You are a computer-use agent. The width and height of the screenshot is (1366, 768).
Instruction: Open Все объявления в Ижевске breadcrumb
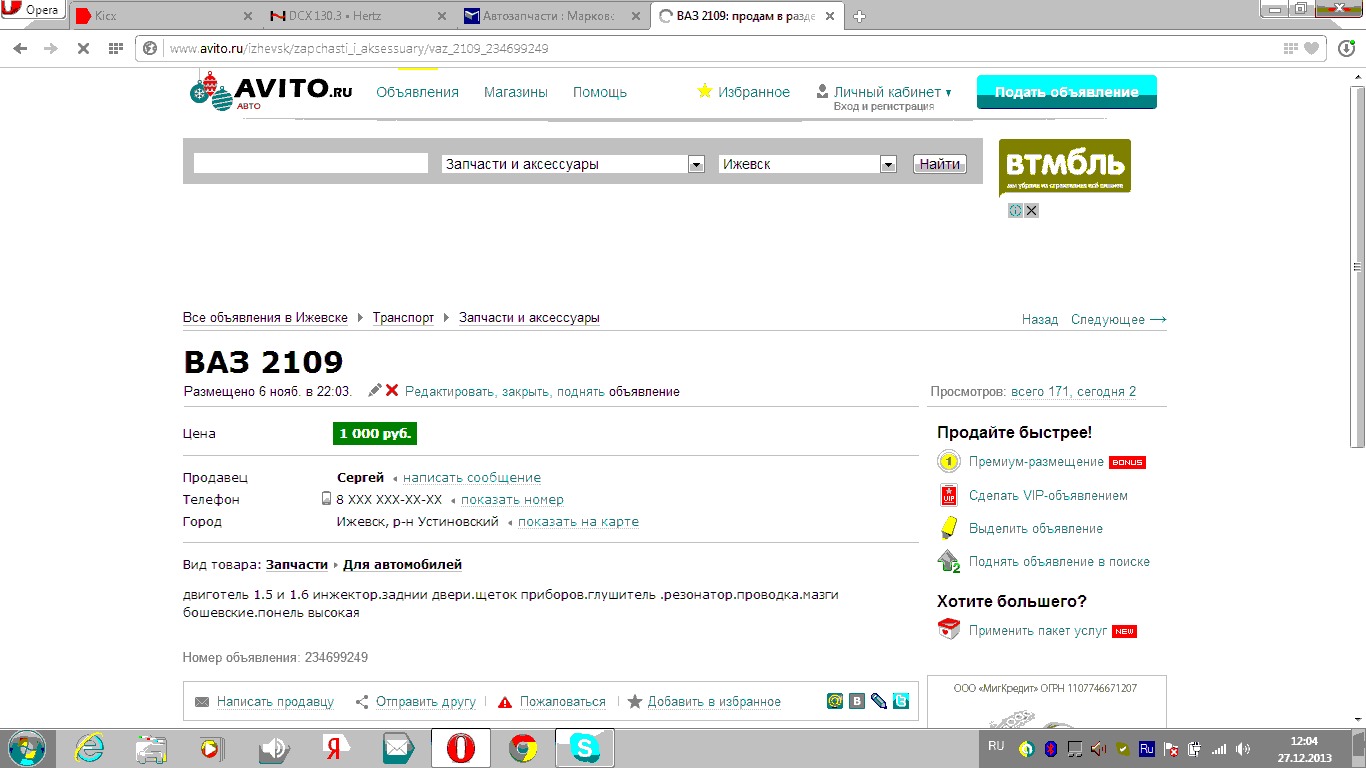pyautogui.click(x=265, y=318)
